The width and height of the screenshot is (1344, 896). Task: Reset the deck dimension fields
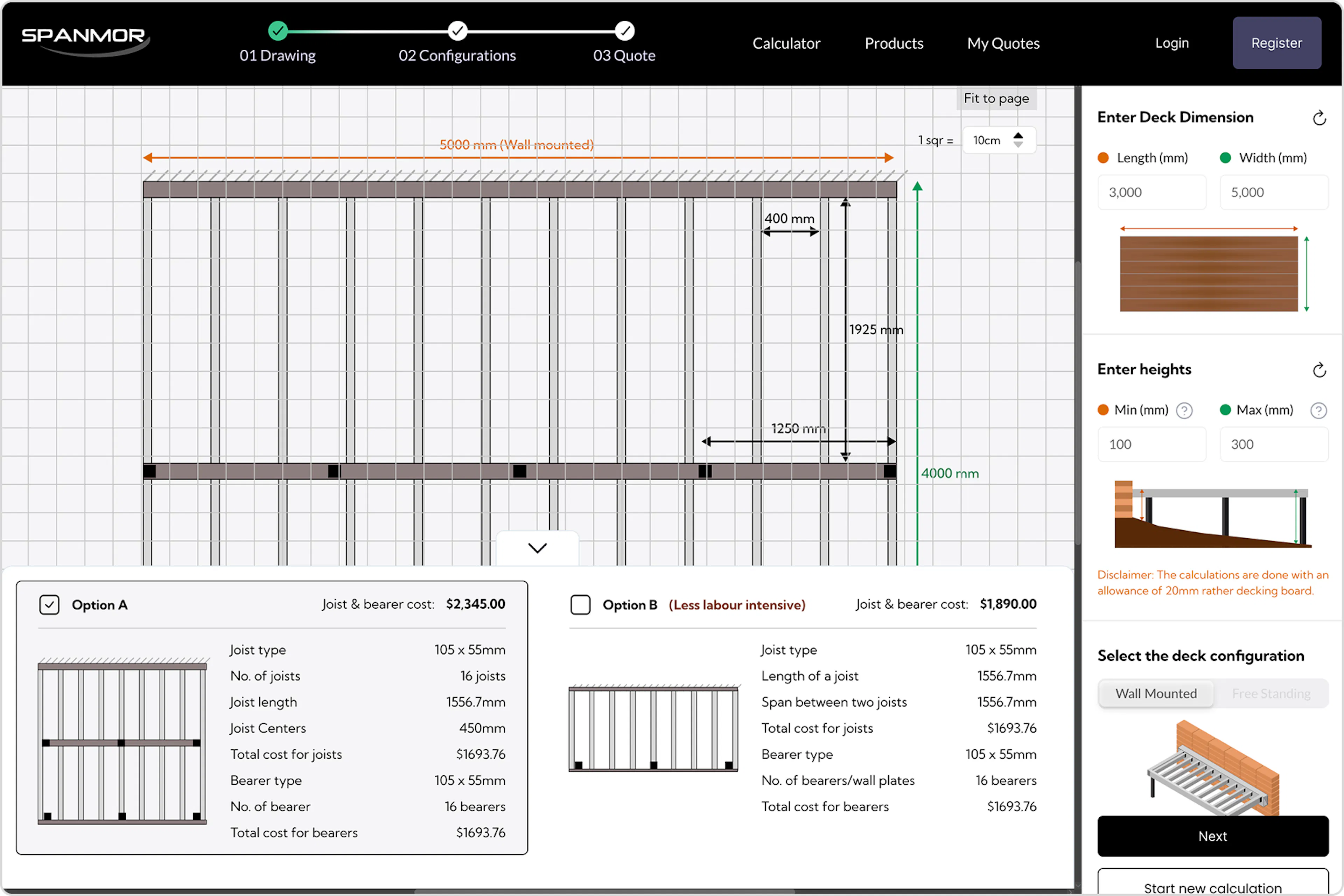1319,118
